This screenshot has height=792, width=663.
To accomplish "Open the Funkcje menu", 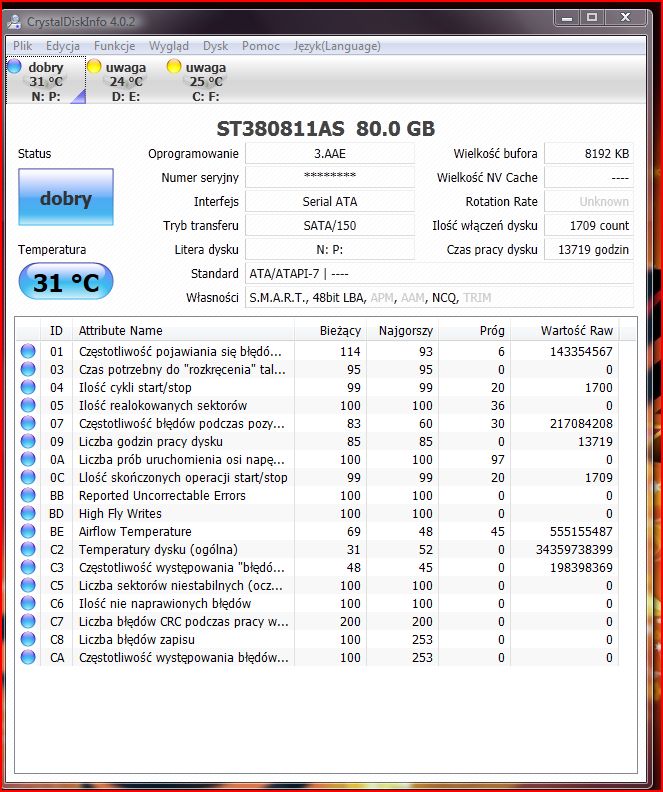I will coord(115,46).
